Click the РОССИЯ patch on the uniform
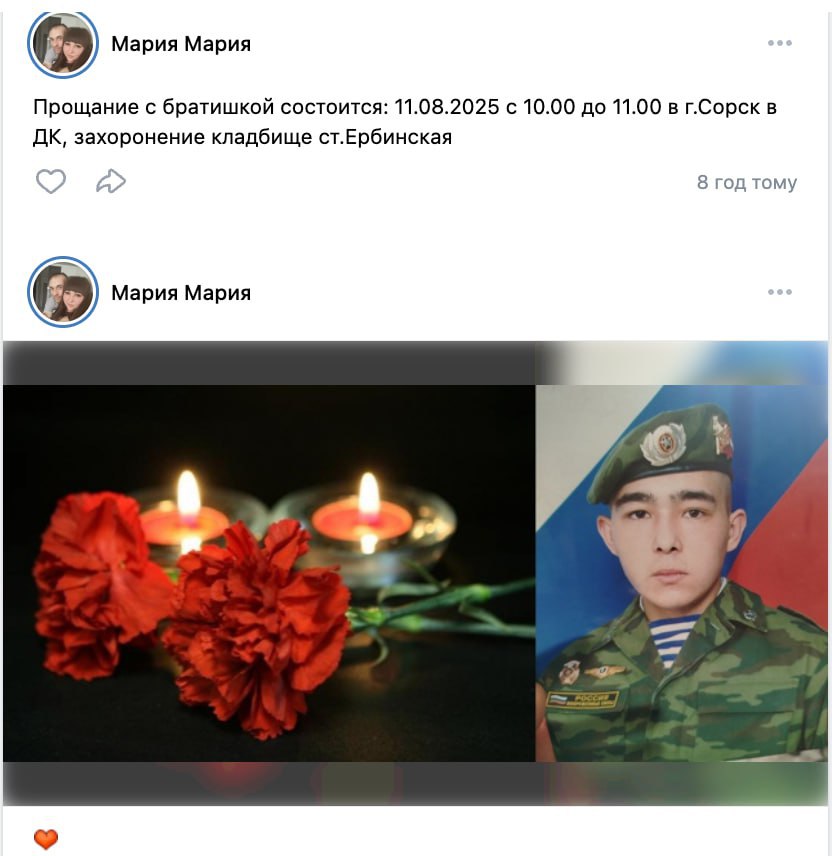Screen dimensions: 832x856 (x=583, y=699)
